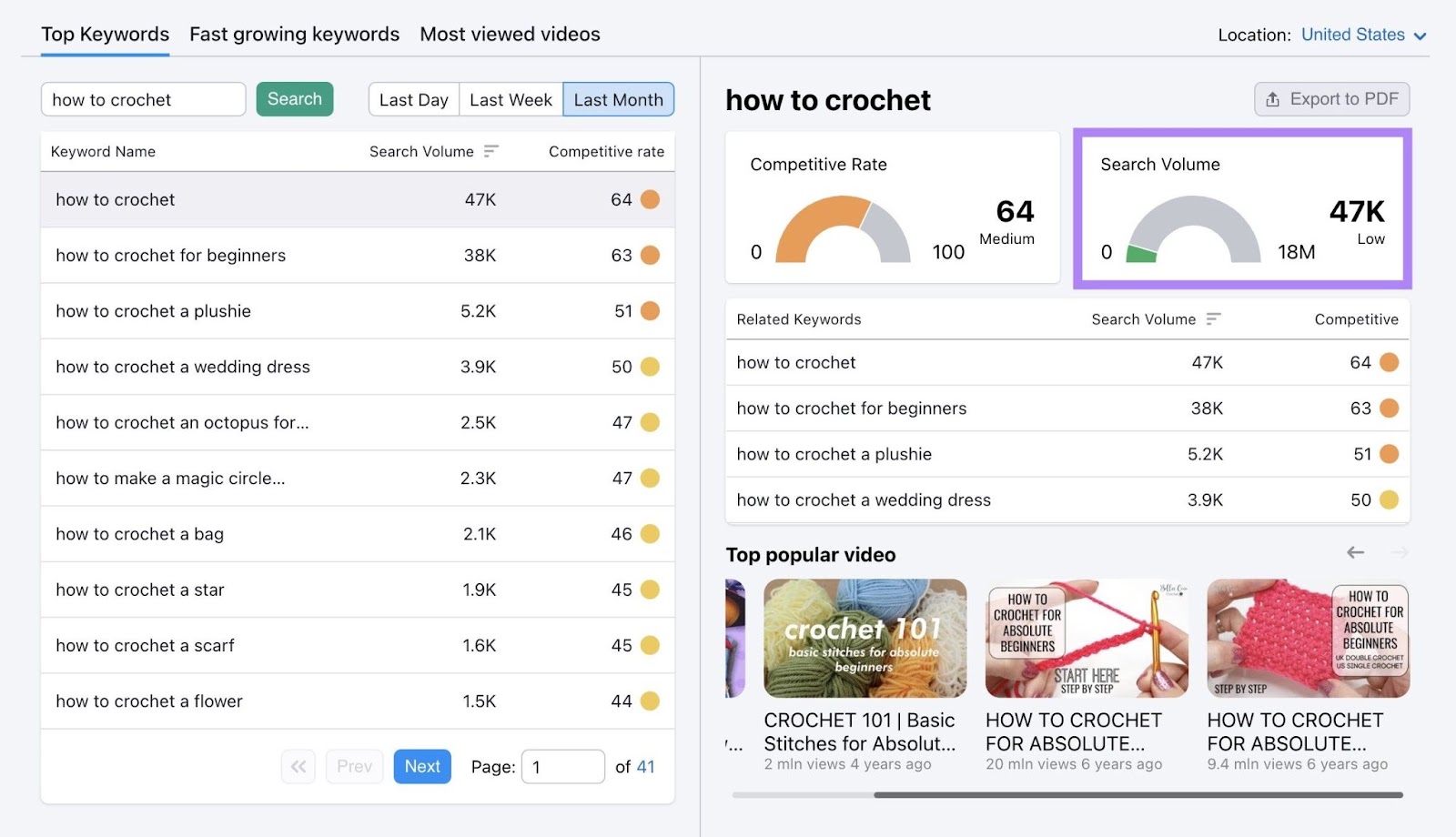Click the orange dot beside how to crochet
1456x837 pixels.
pyautogui.click(x=650, y=199)
